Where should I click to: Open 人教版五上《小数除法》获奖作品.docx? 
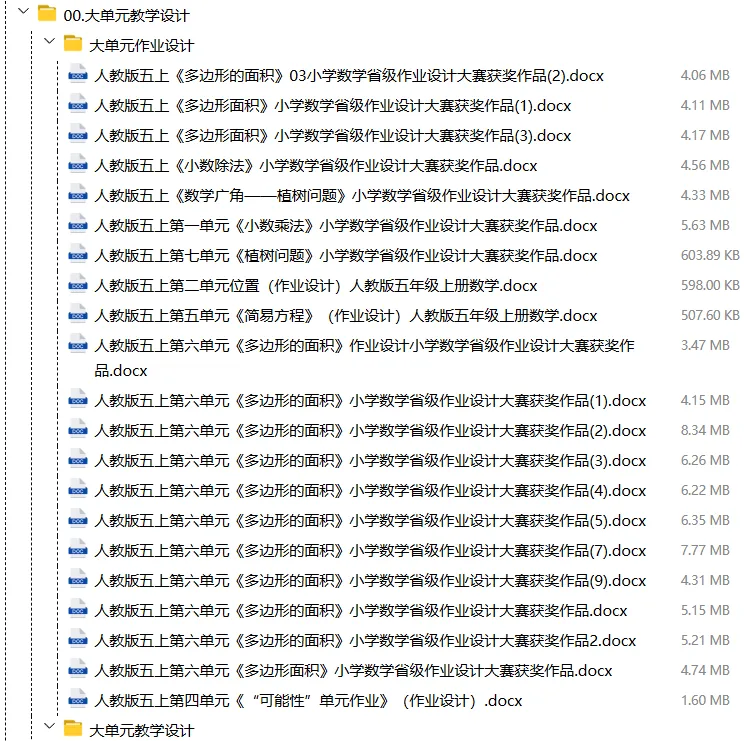[316, 166]
